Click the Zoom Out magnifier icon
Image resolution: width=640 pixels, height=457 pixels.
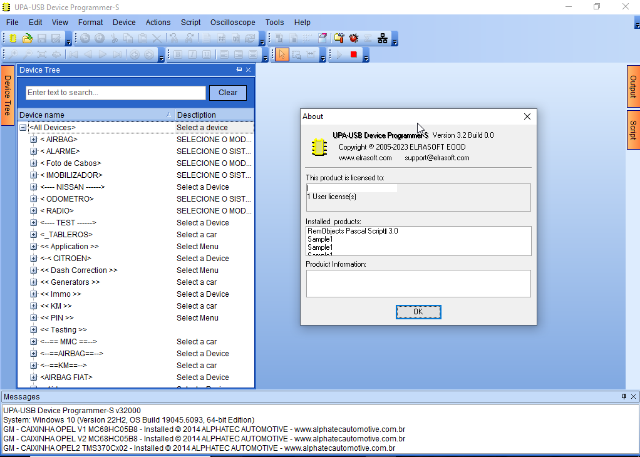pyautogui.click(x=27, y=54)
